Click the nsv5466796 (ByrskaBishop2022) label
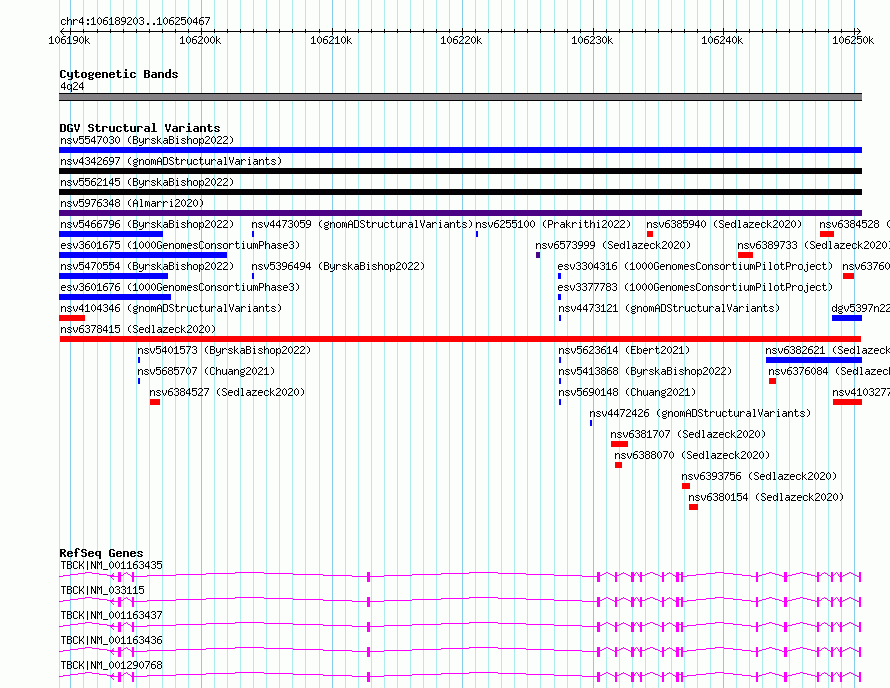 (x=147, y=224)
